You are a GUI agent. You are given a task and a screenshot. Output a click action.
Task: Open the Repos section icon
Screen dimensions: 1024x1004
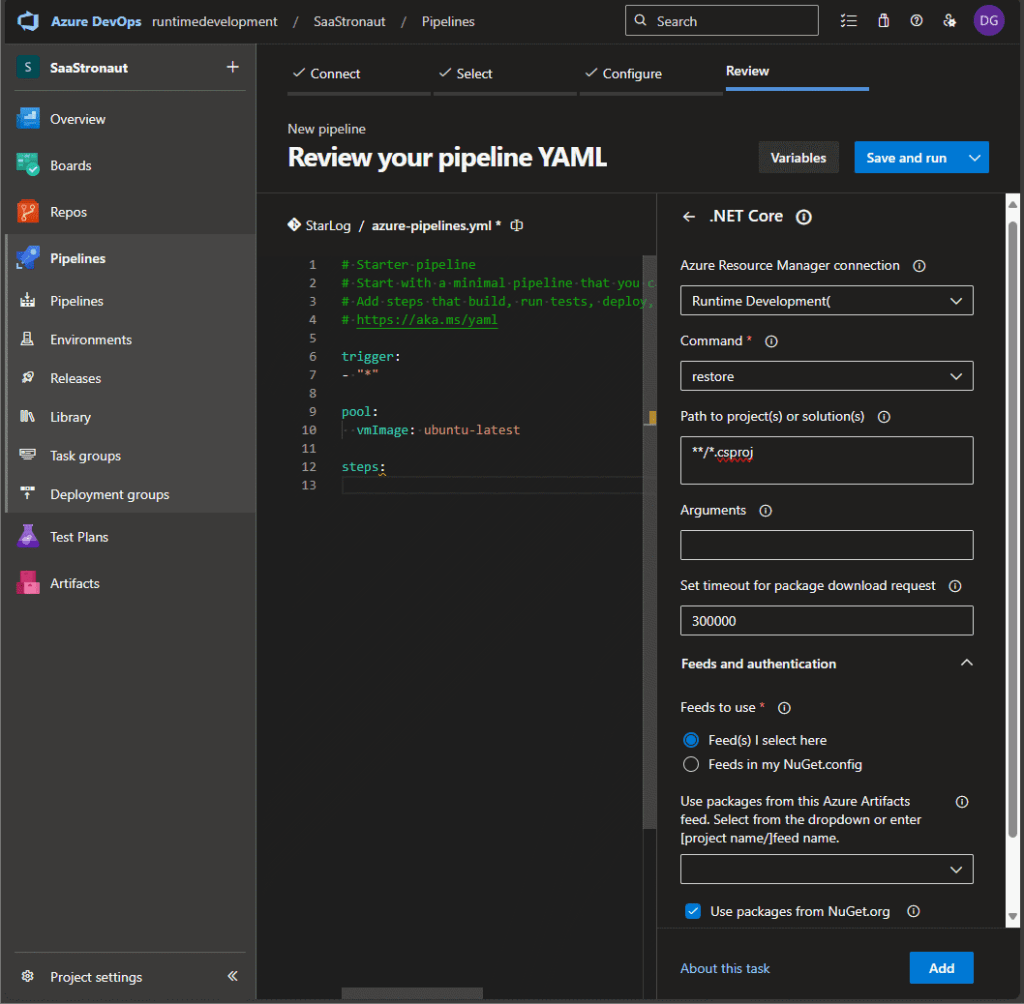pyautogui.click(x=28, y=212)
